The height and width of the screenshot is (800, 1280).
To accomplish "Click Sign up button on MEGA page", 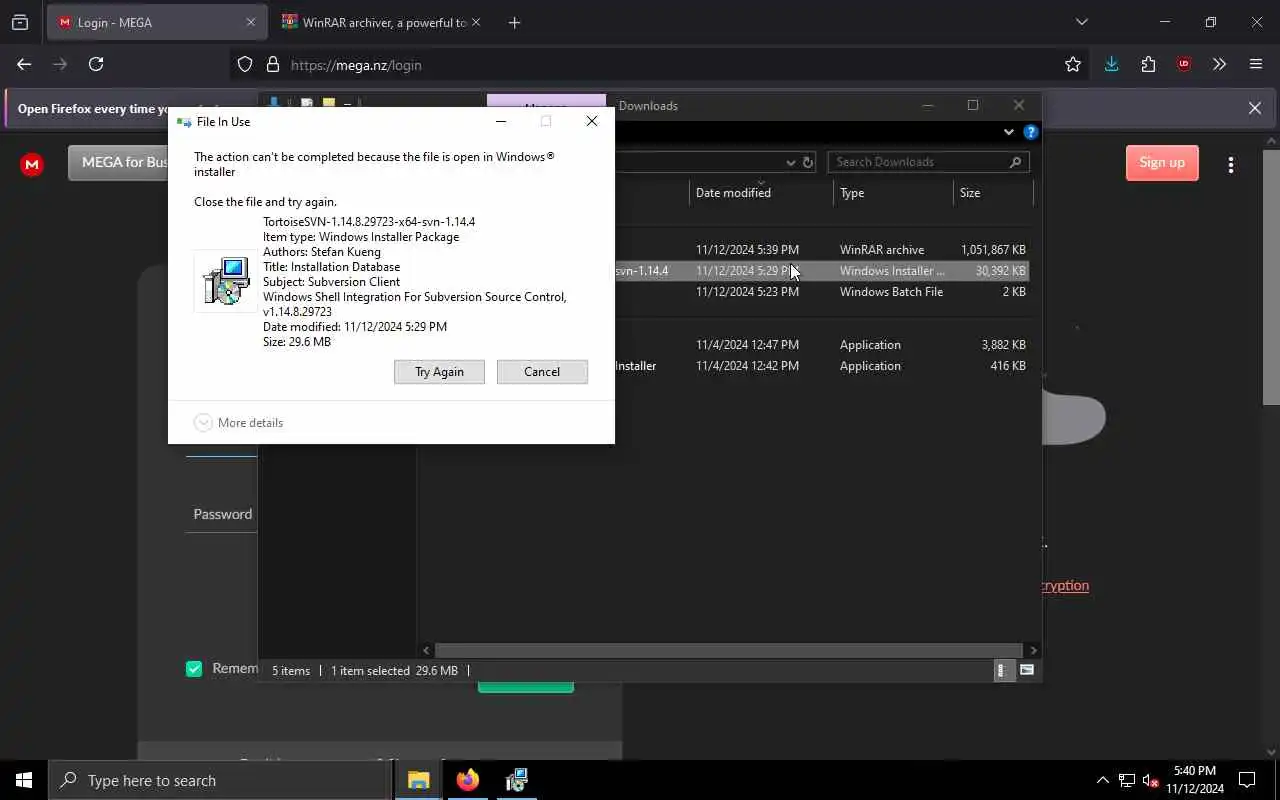I will (x=1162, y=162).
